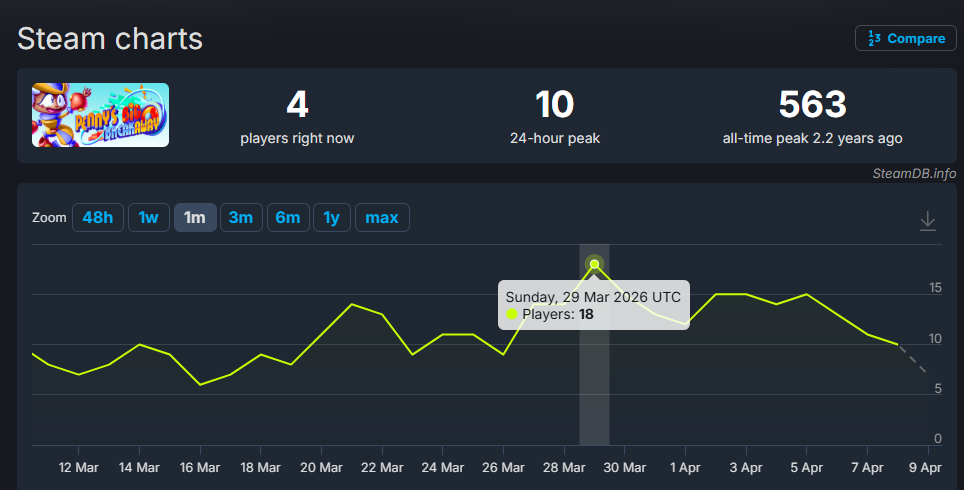The image size is (964, 490).
Task: Click the '24 Mar' axis label
Action: click(443, 468)
